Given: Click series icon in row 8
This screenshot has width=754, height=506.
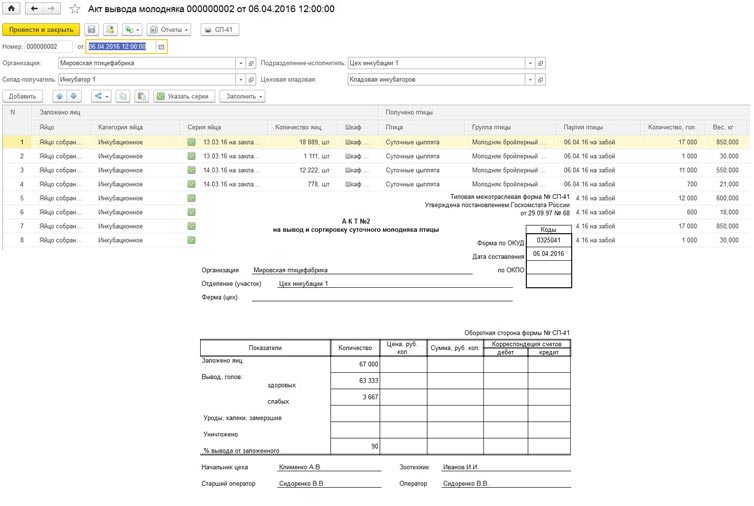Looking at the screenshot, I should pos(191,240).
